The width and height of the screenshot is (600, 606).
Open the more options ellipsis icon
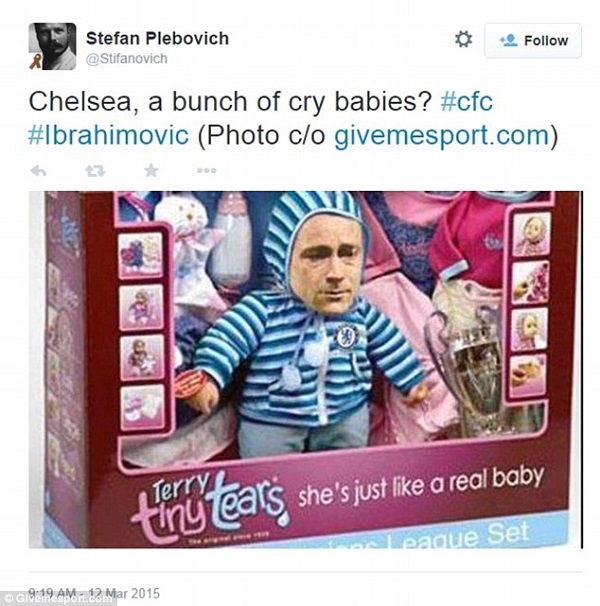pos(206,171)
